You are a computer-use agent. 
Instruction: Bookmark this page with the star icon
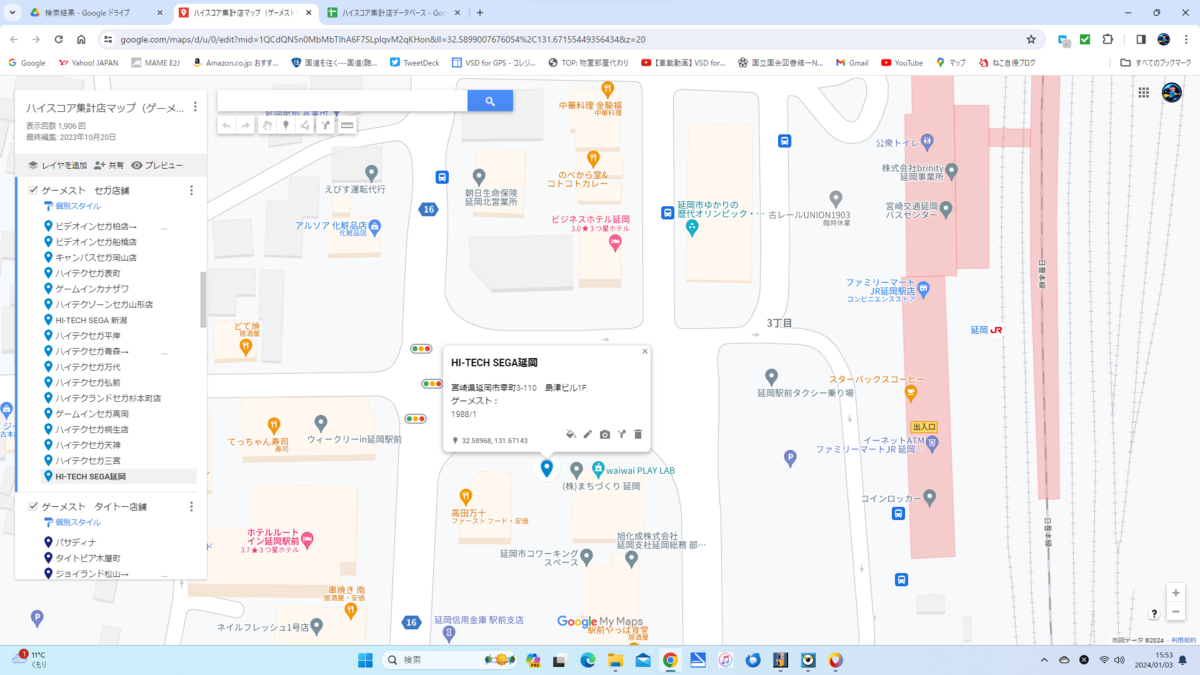click(1031, 39)
